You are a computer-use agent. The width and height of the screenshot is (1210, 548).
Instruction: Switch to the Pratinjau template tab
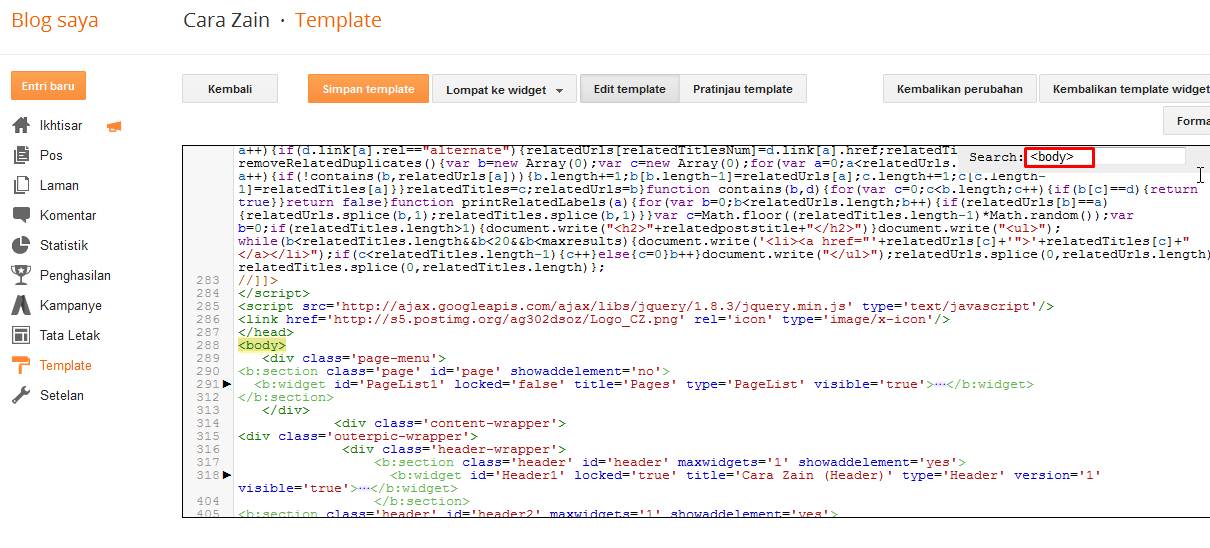[x=743, y=89]
